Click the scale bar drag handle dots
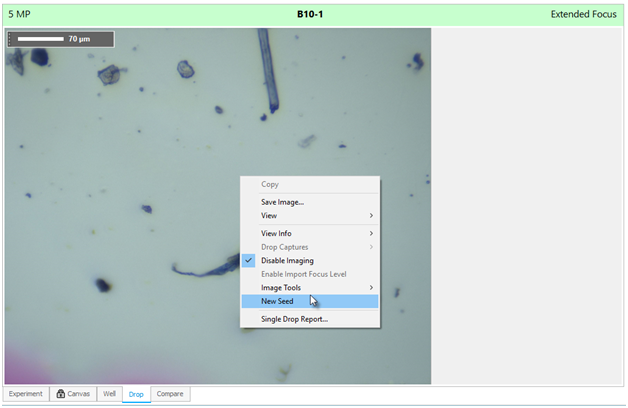 10,39
